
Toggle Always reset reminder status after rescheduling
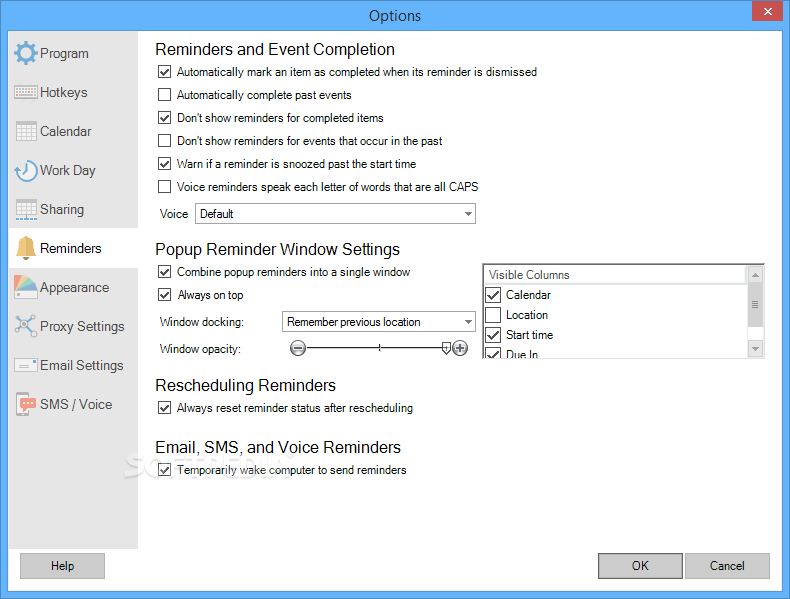point(164,408)
